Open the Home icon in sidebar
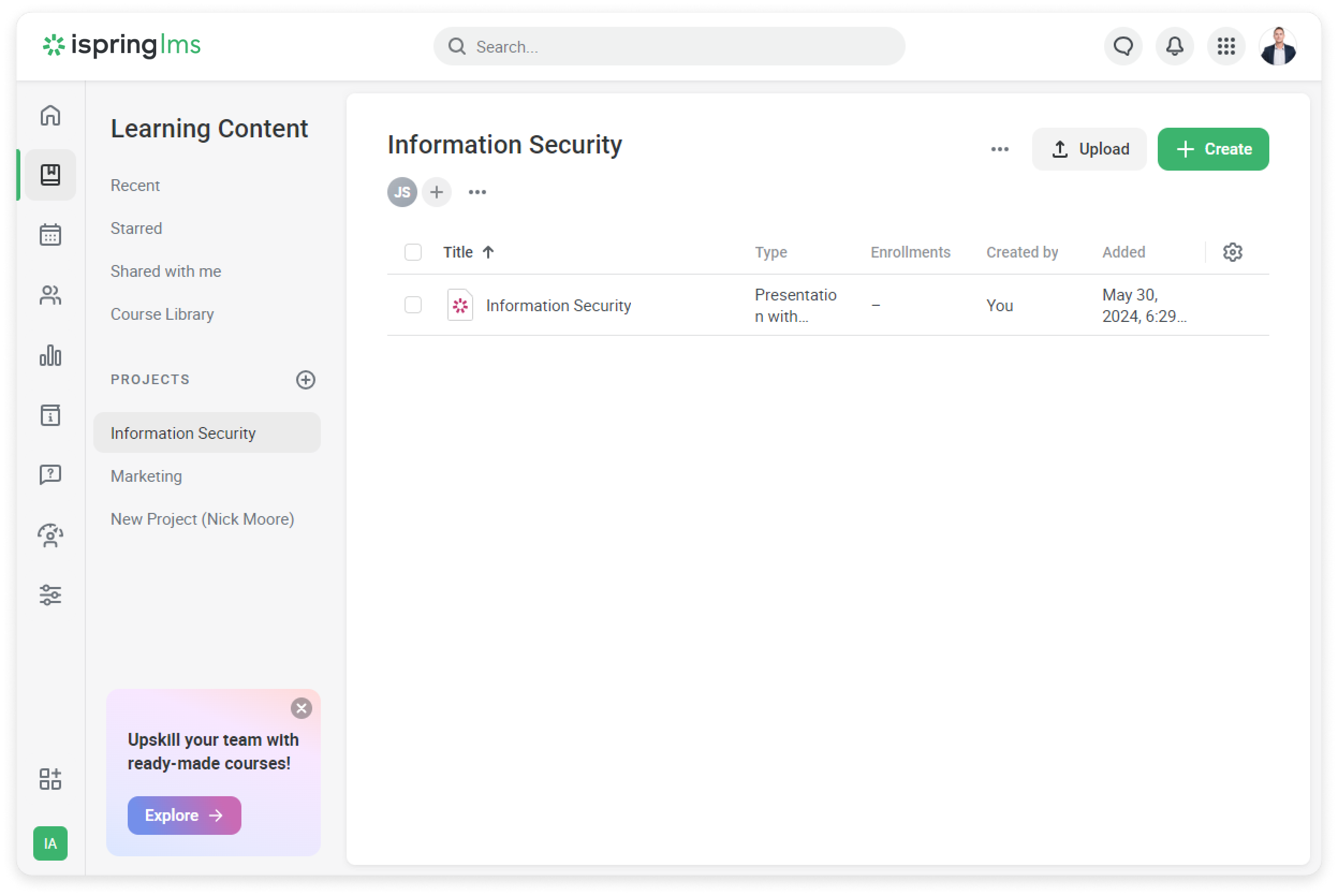1338x896 pixels. [x=50, y=115]
